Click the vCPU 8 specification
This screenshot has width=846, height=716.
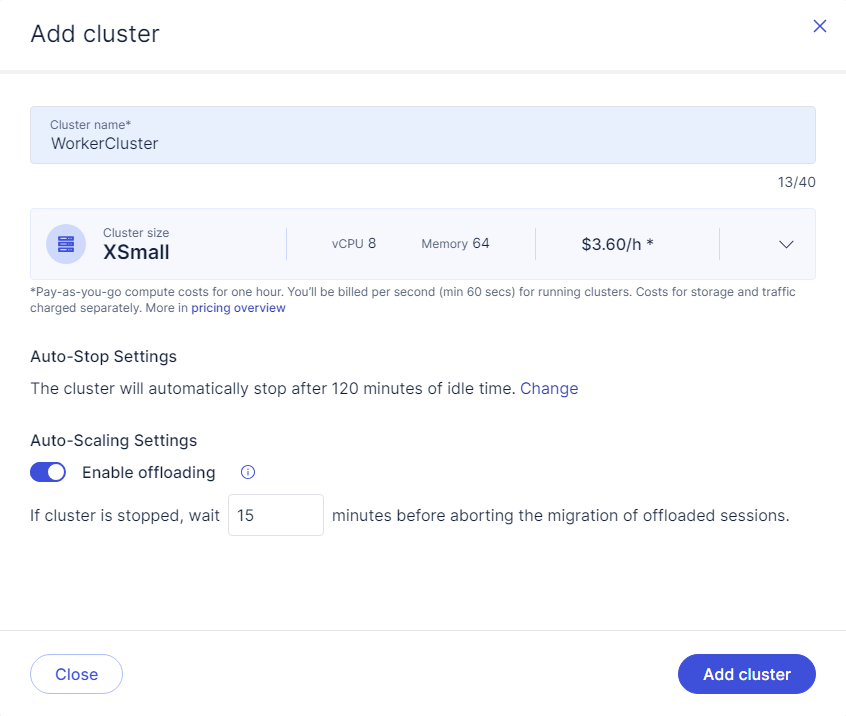click(354, 243)
